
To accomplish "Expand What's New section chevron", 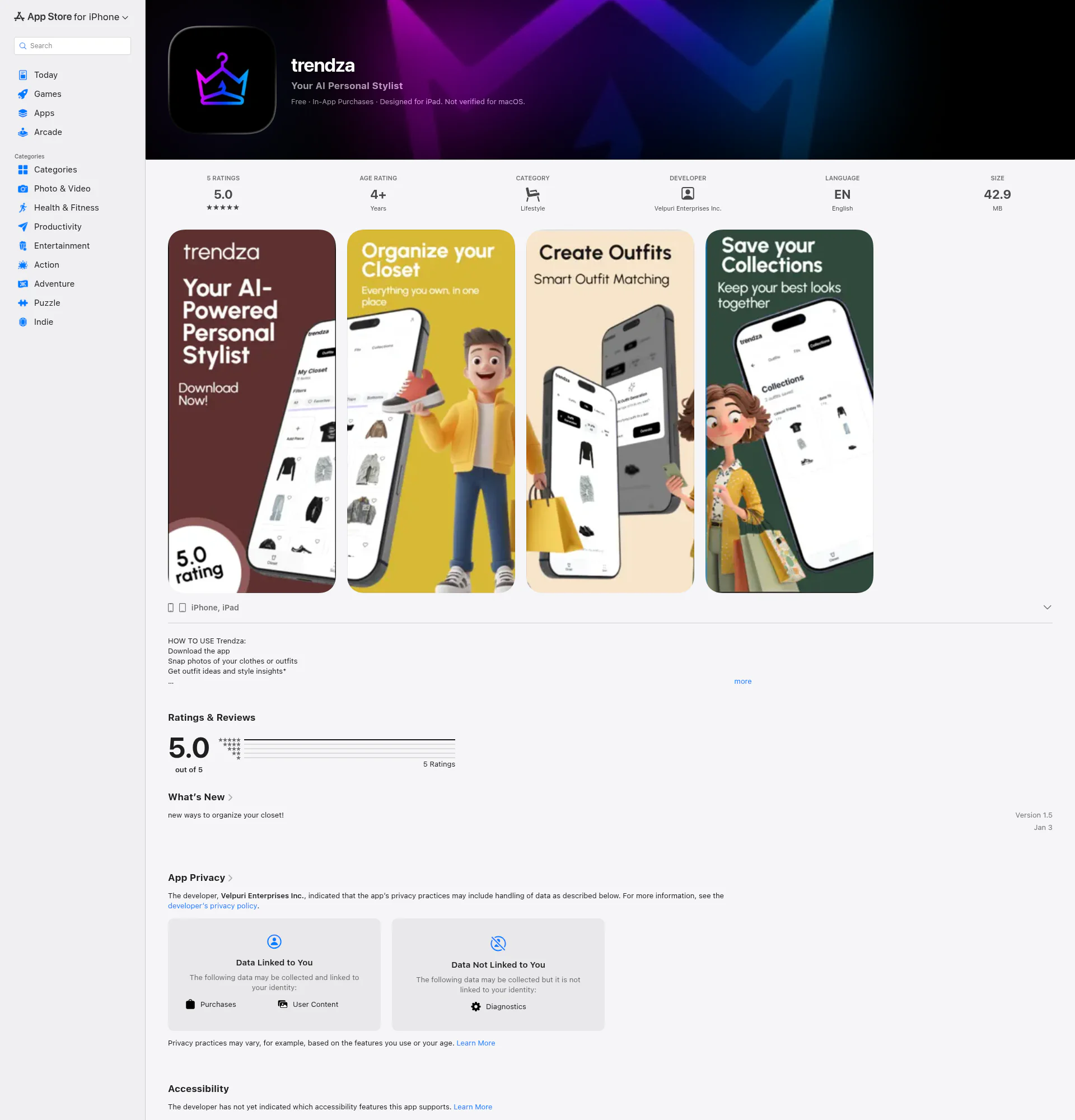I will pyautogui.click(x=230, y=797).
